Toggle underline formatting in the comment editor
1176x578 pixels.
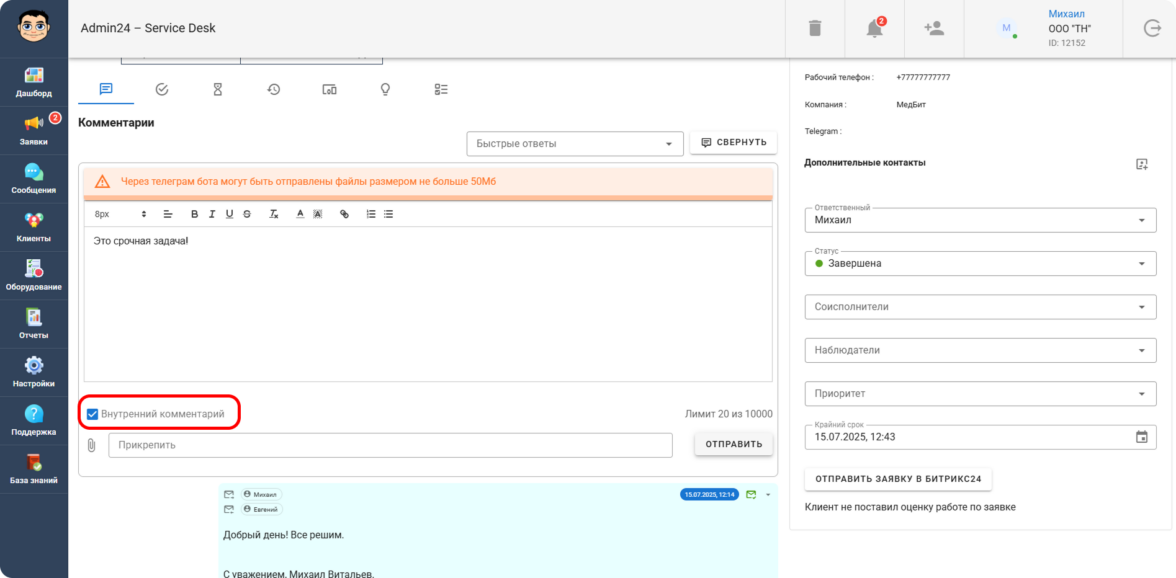[x=229, y=214]
